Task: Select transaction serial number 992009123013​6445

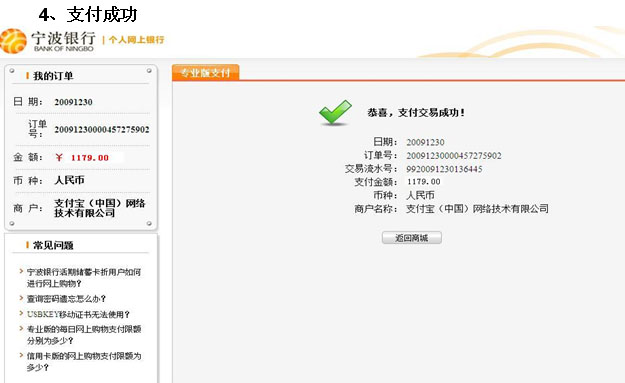Action: (444, 169)
